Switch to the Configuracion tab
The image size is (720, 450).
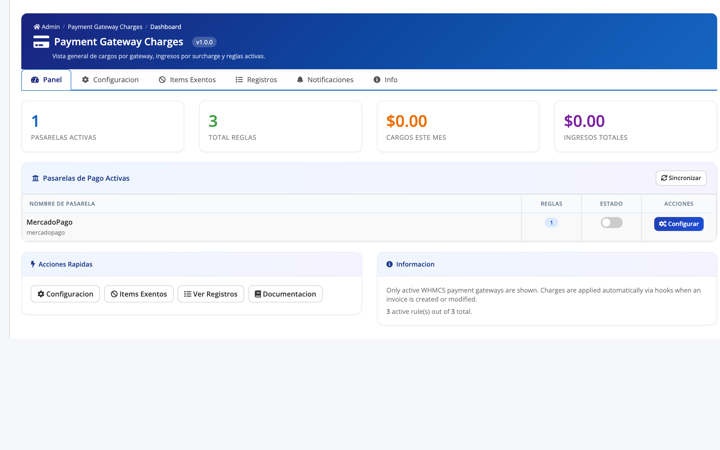coord(110,80)
